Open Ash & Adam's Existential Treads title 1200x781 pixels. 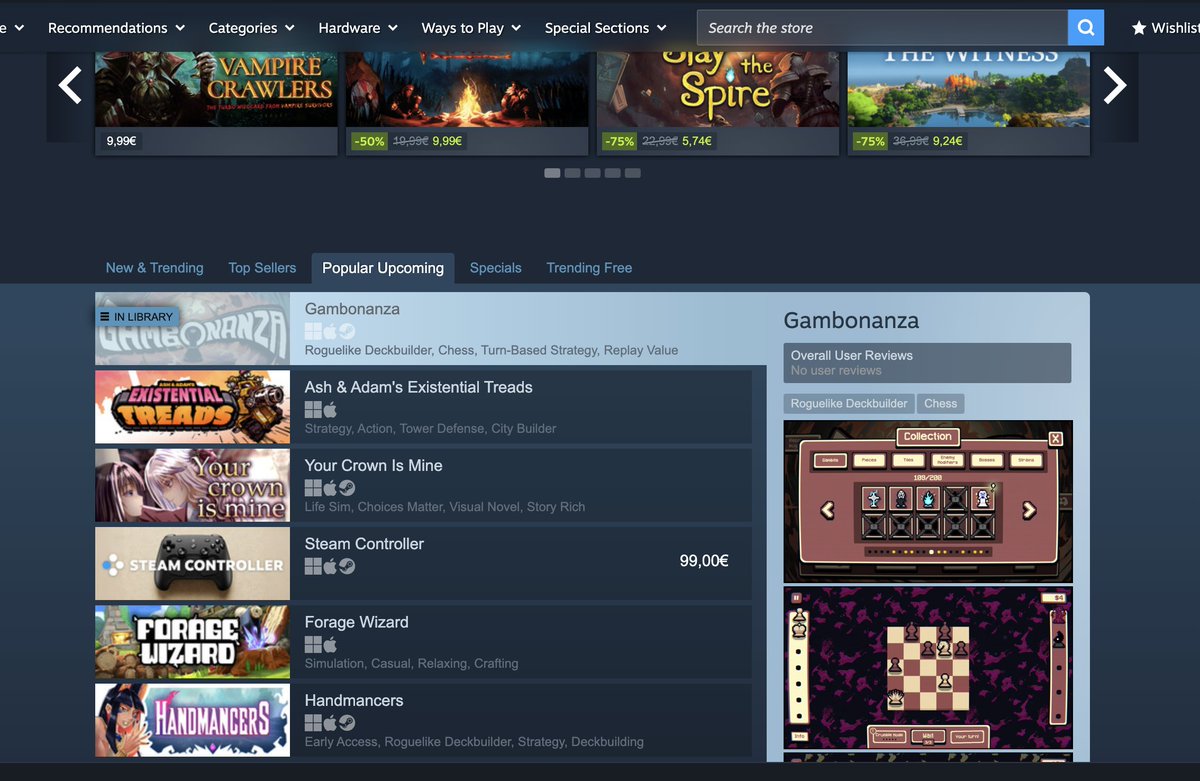click(419, 387)
